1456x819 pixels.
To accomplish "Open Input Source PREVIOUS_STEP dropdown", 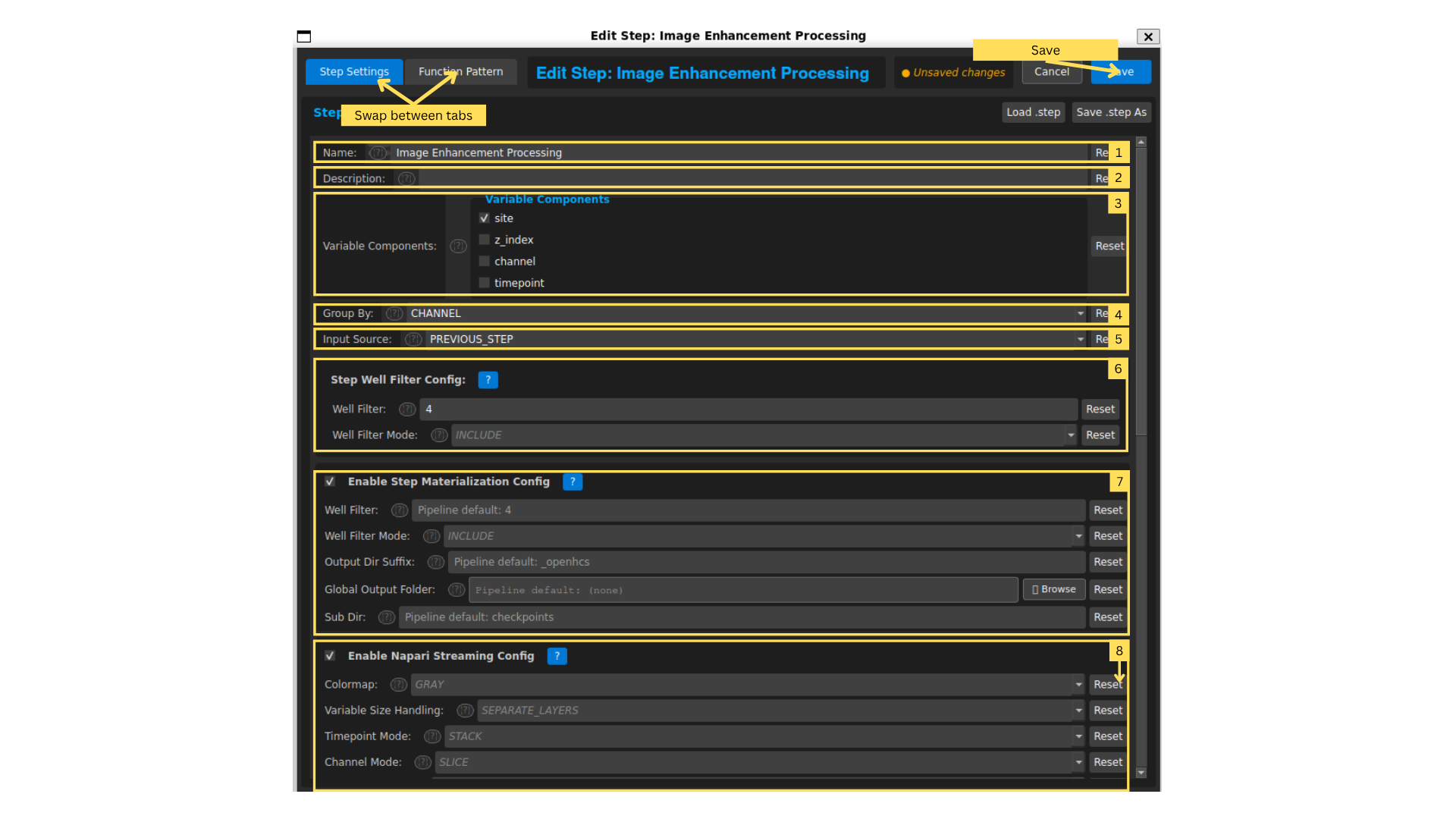I will coord(756,339).
